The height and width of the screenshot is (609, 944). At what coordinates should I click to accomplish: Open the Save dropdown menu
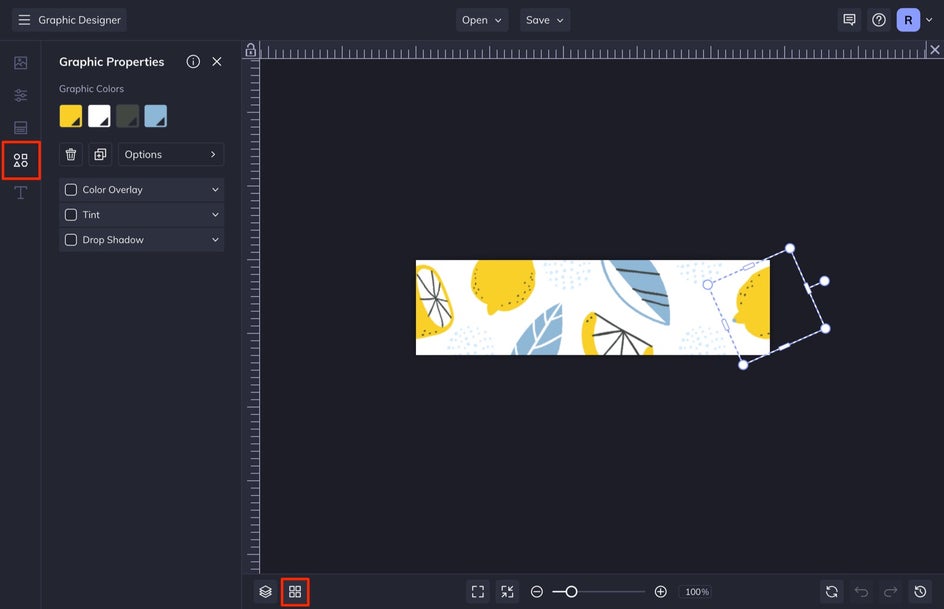[545, 20]
